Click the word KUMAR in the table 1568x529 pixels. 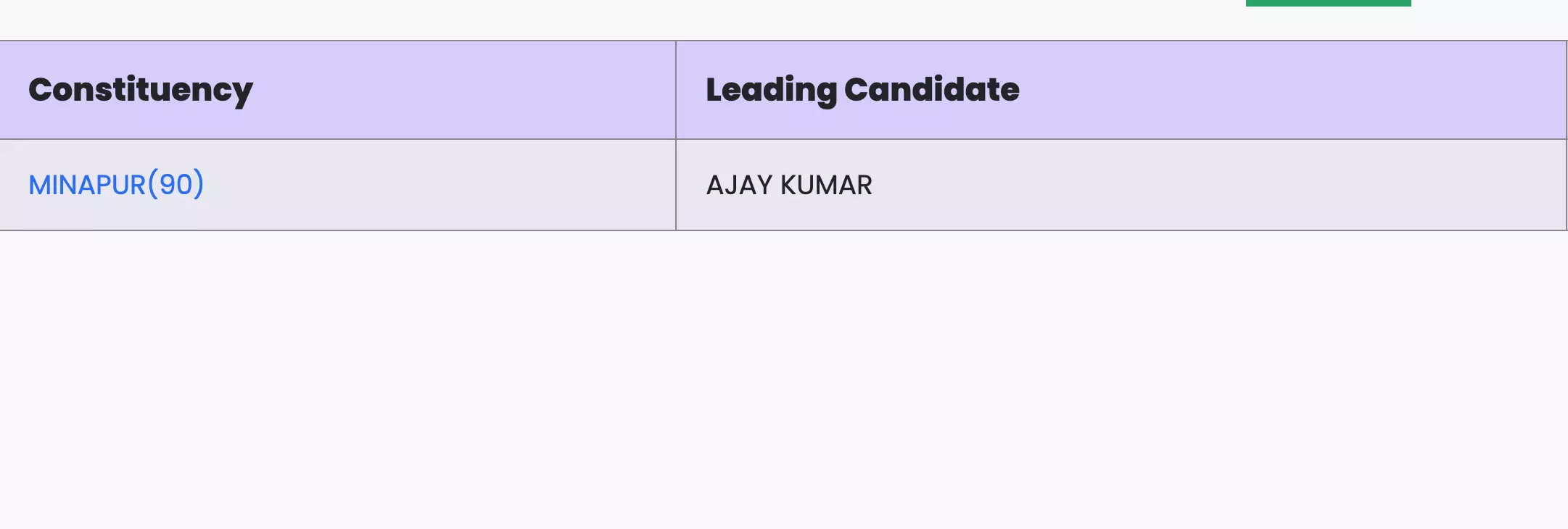[x=826, y=185]
